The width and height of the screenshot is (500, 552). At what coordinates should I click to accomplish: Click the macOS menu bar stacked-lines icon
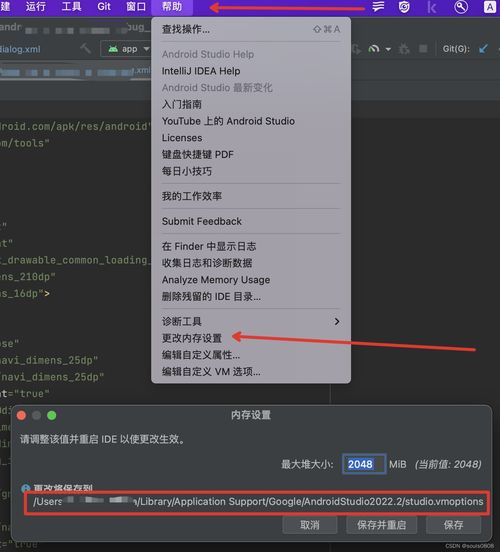[x=378, y=6]
